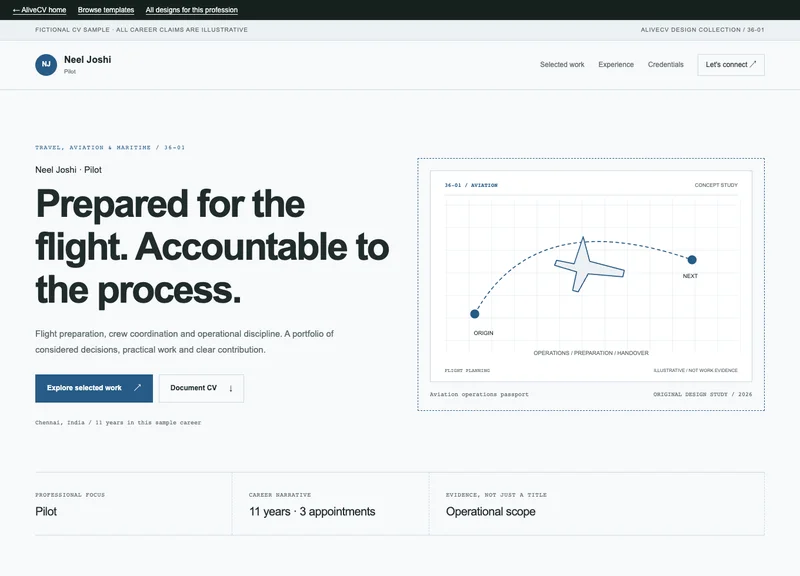
Task: Click 'PROFESSIONAL FOCUS' label
Action: 70,495
